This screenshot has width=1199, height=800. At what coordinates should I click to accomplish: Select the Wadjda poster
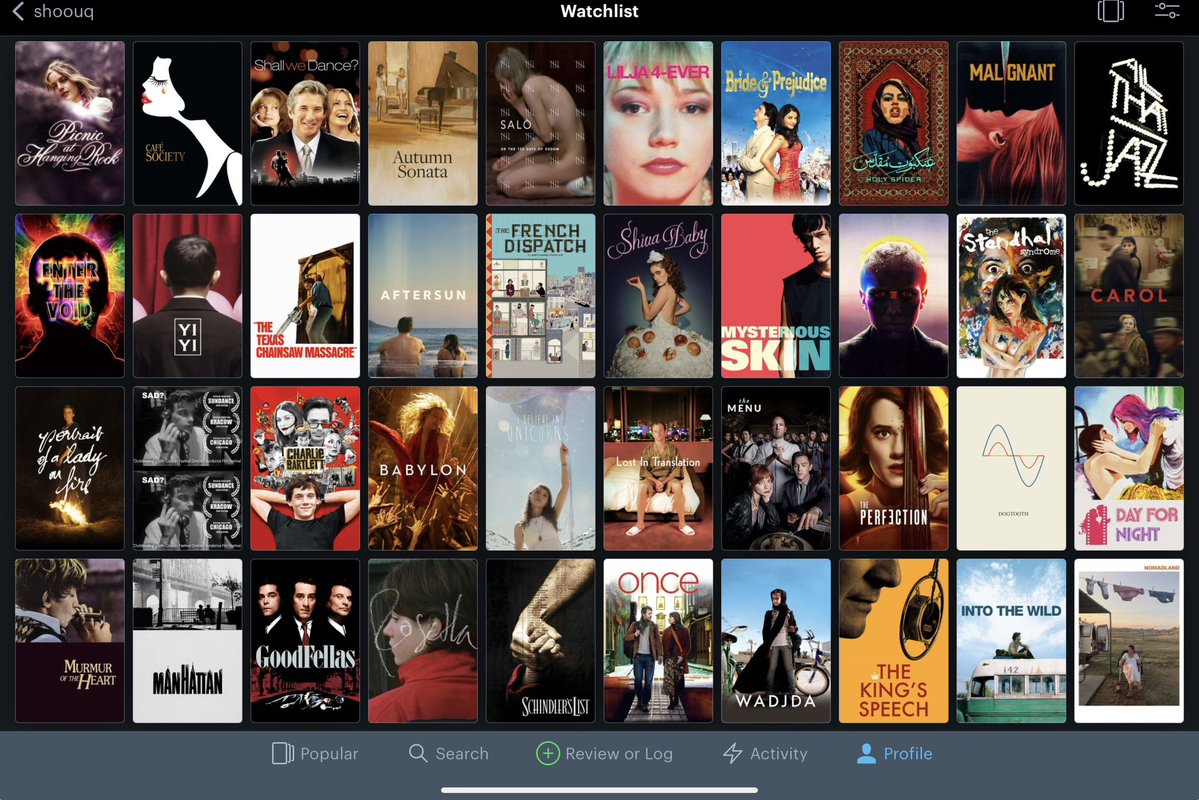[776, 641]
